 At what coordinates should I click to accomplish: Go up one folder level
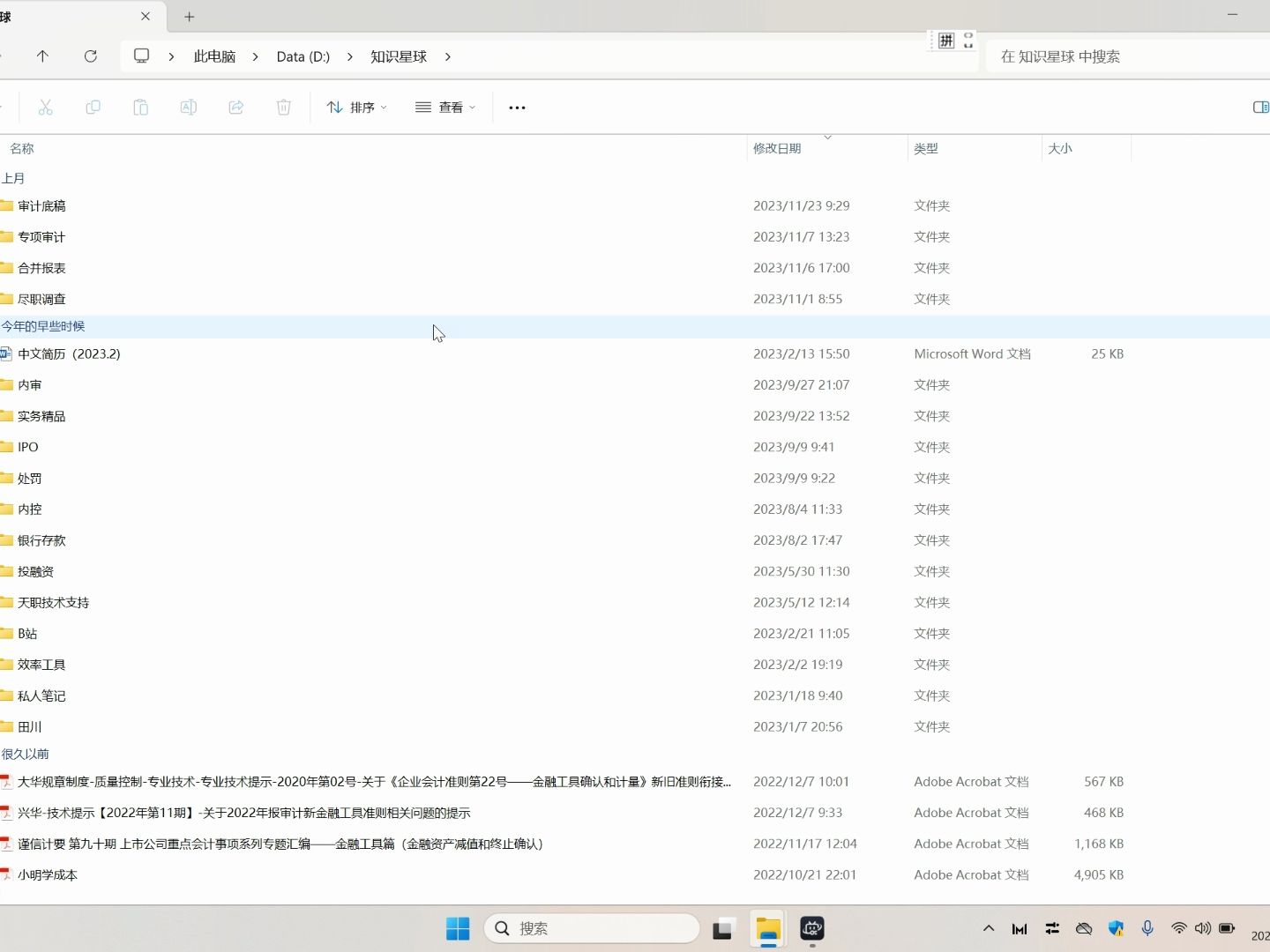point(42,56)
